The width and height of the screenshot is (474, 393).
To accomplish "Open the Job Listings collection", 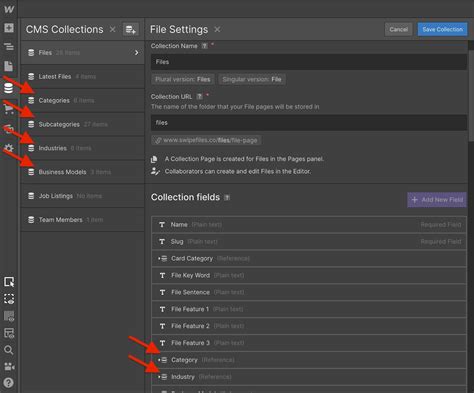I will click(82, 196).
